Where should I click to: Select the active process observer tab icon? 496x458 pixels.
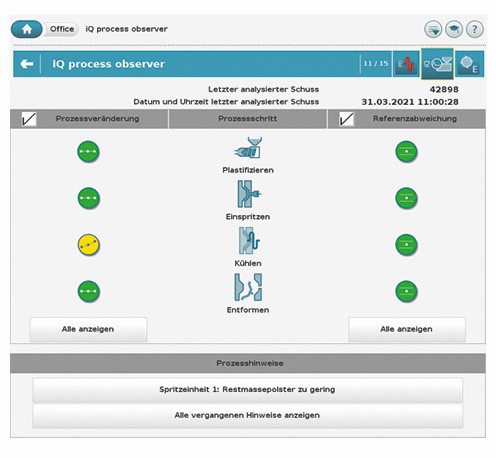[437, 64]
